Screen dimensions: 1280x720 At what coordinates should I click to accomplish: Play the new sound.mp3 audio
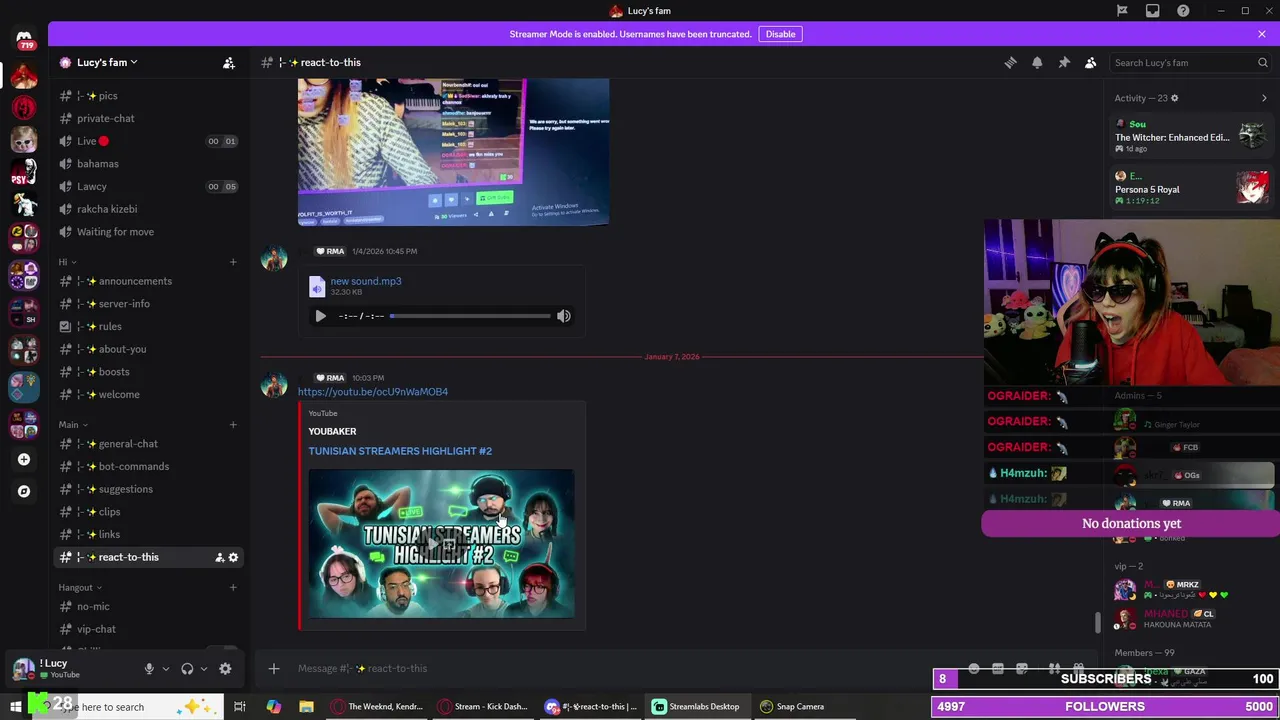(320, 316)
